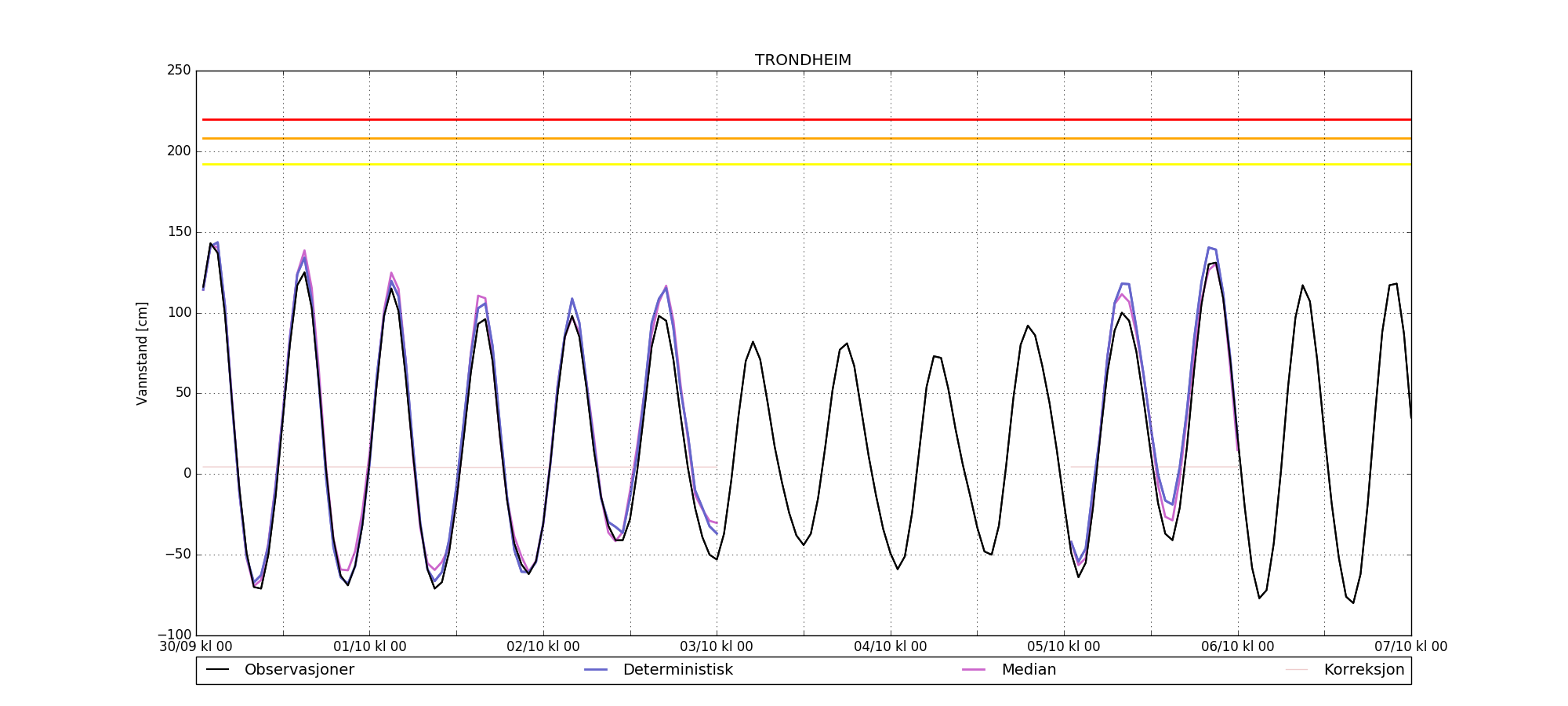Click the 04/10 kl 00 date label
The width and height of the screenshot is (1568, 706).
891,647
